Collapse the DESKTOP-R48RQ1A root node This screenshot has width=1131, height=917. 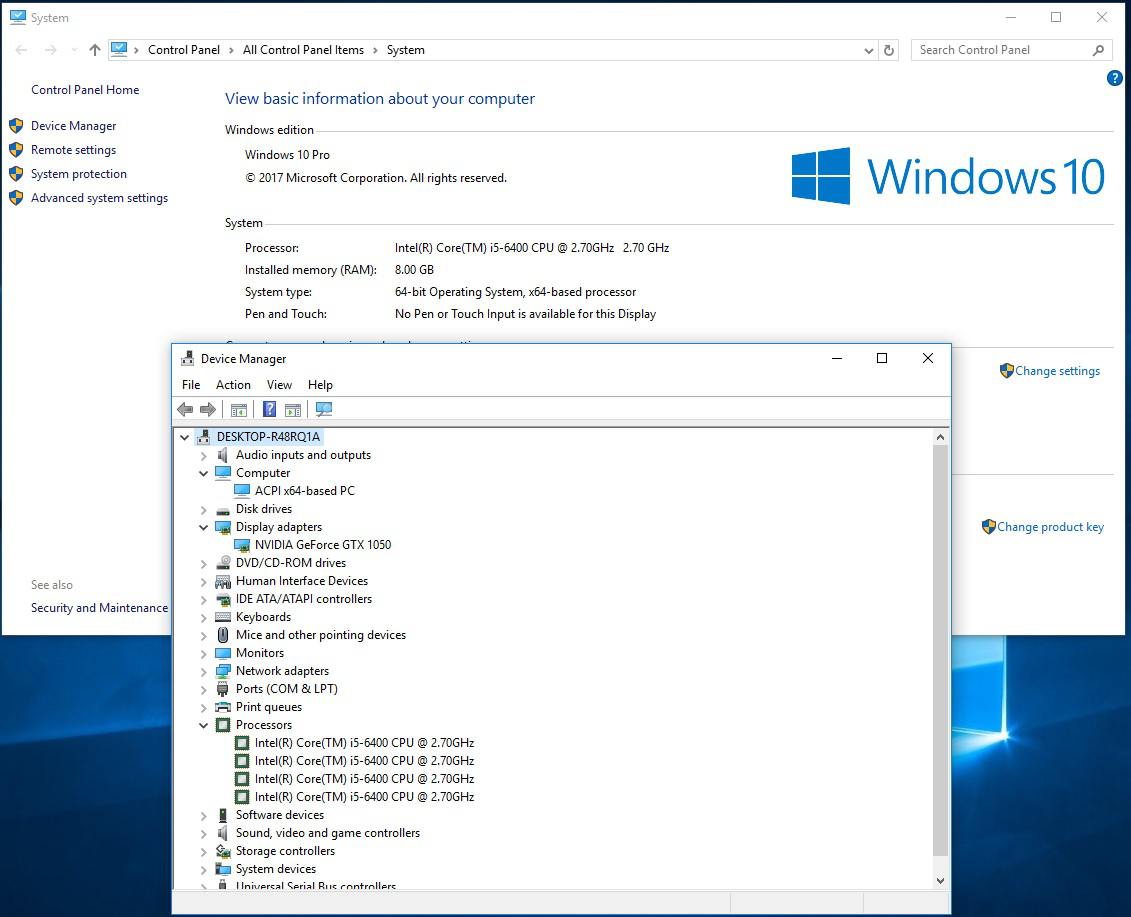(x=185, y=437)
